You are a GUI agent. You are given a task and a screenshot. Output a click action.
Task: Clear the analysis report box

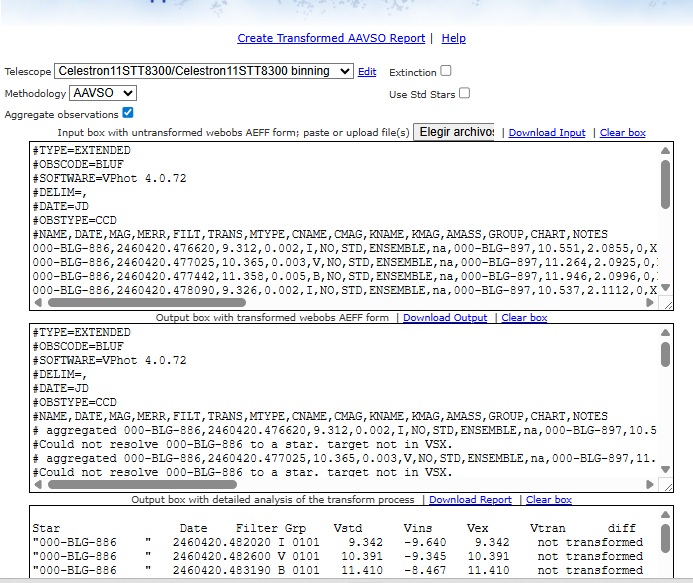coord(549,500)
